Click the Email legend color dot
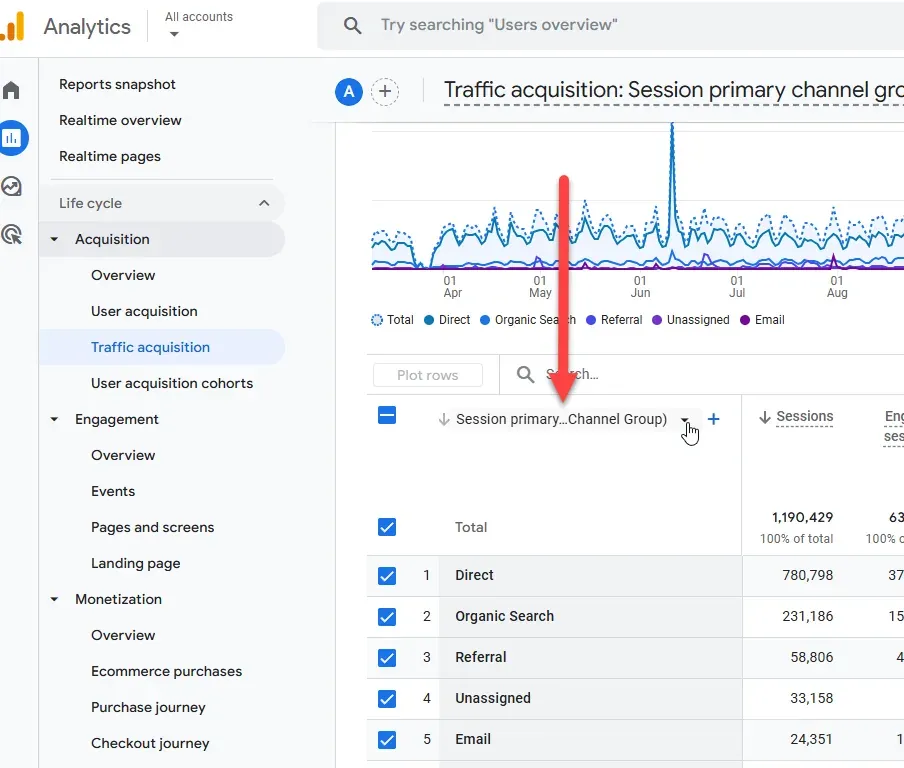The width and height of the screenshot is (904, 768). [x=745, y=320]
